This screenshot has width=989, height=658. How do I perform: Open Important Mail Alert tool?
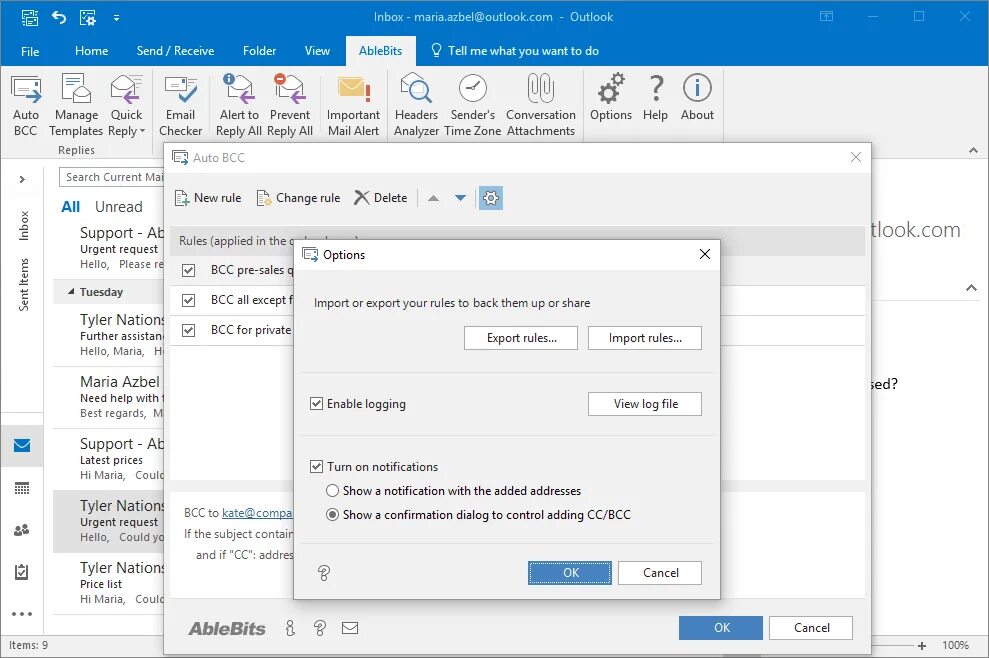tap(353, 105)
